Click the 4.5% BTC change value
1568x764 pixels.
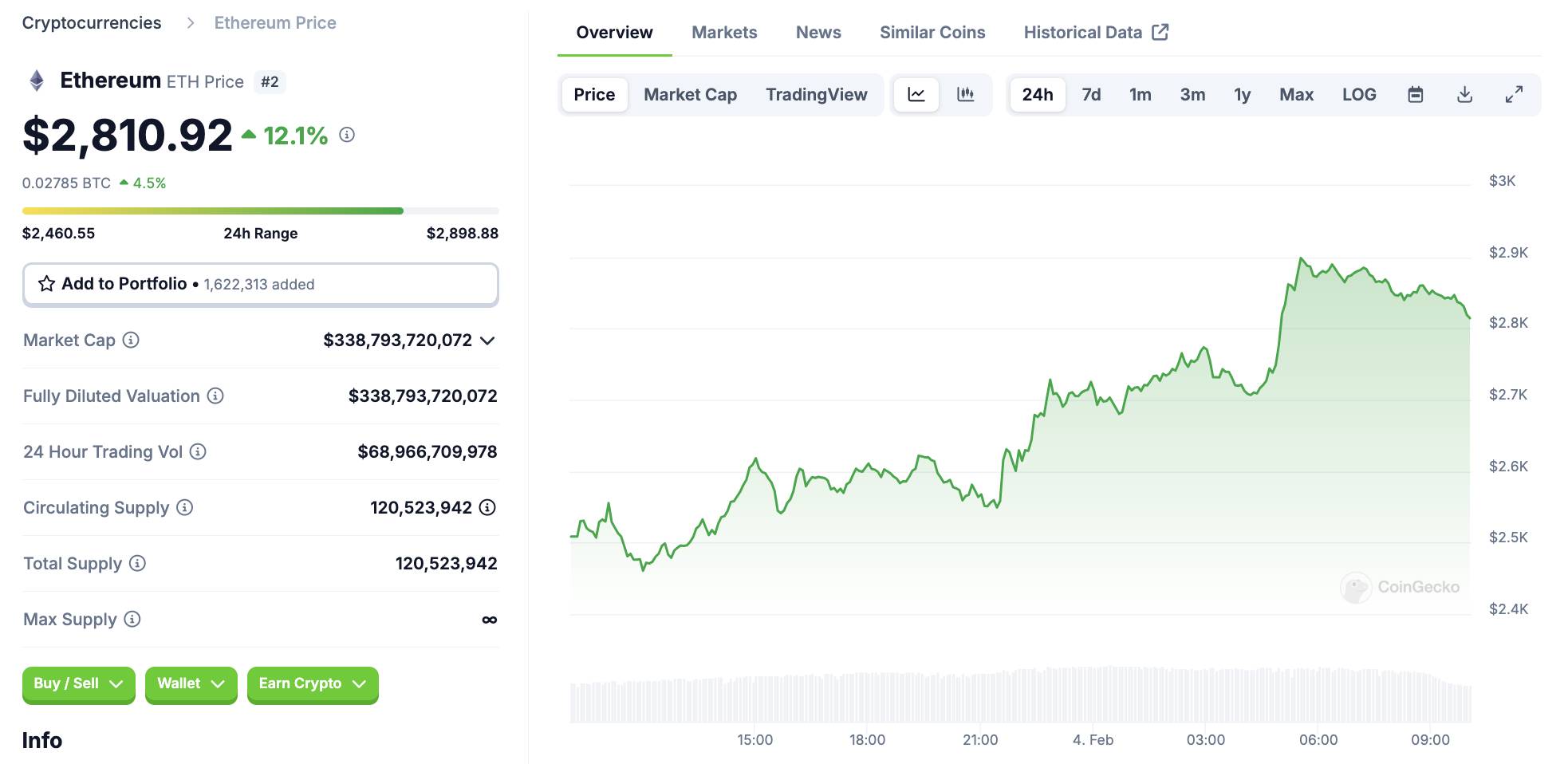tap(149, 183)
